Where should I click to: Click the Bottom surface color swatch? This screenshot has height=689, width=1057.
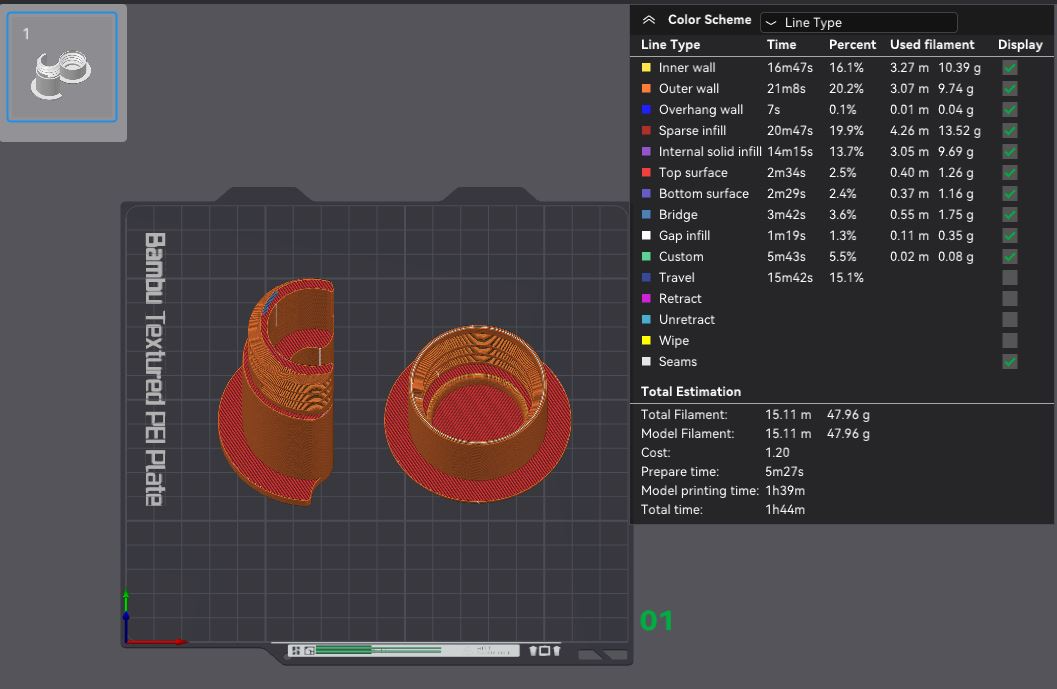(x=646, y=193)
